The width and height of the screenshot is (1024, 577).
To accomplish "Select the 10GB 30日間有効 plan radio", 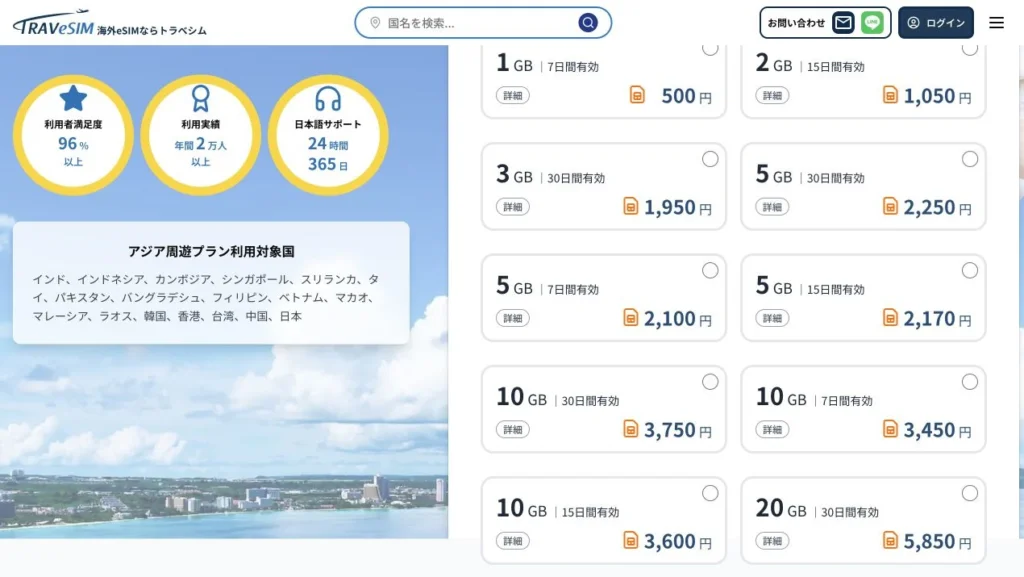I will point(710,382).
